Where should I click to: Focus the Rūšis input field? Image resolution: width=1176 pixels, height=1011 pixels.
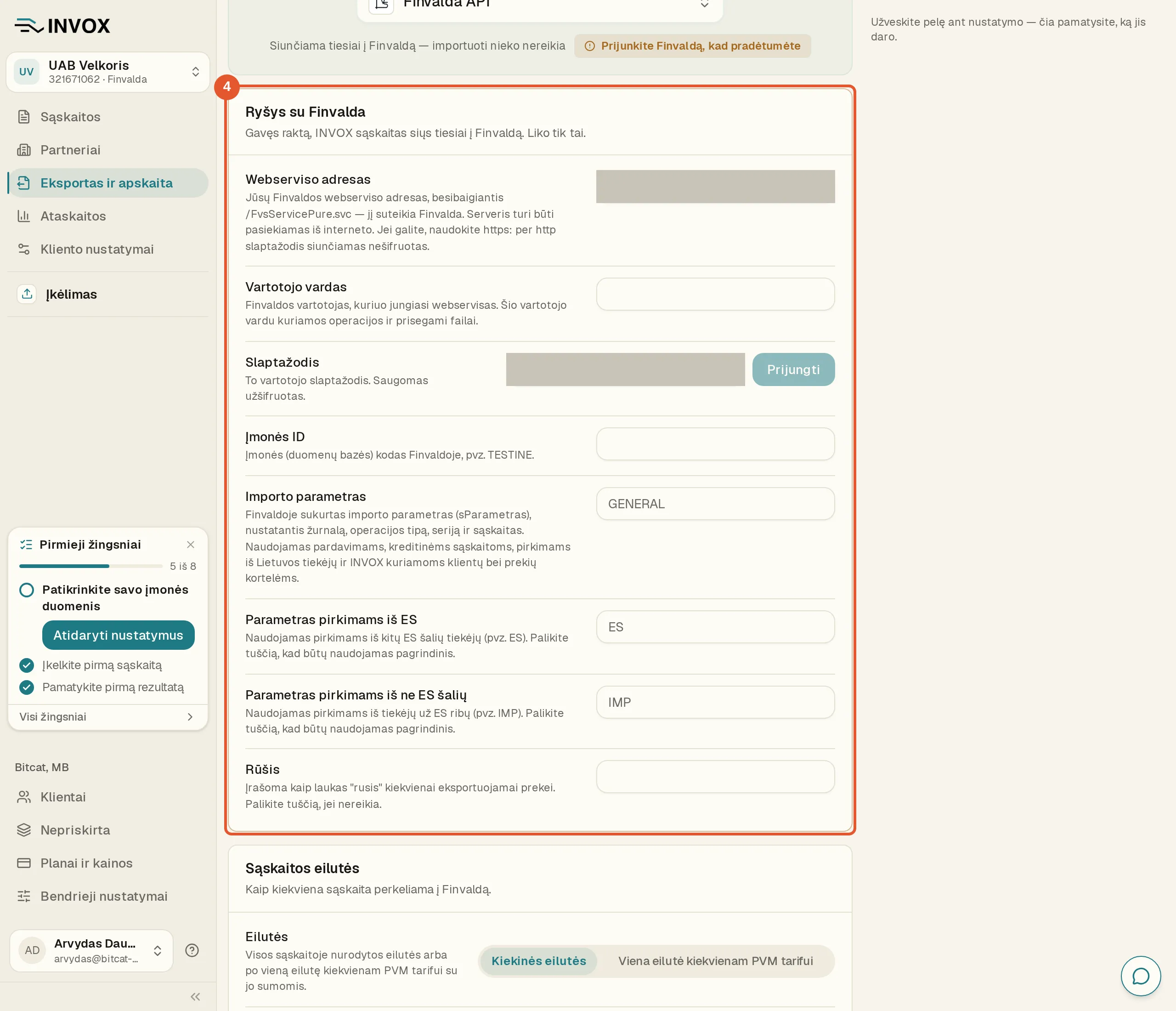(x=715, y=777)
